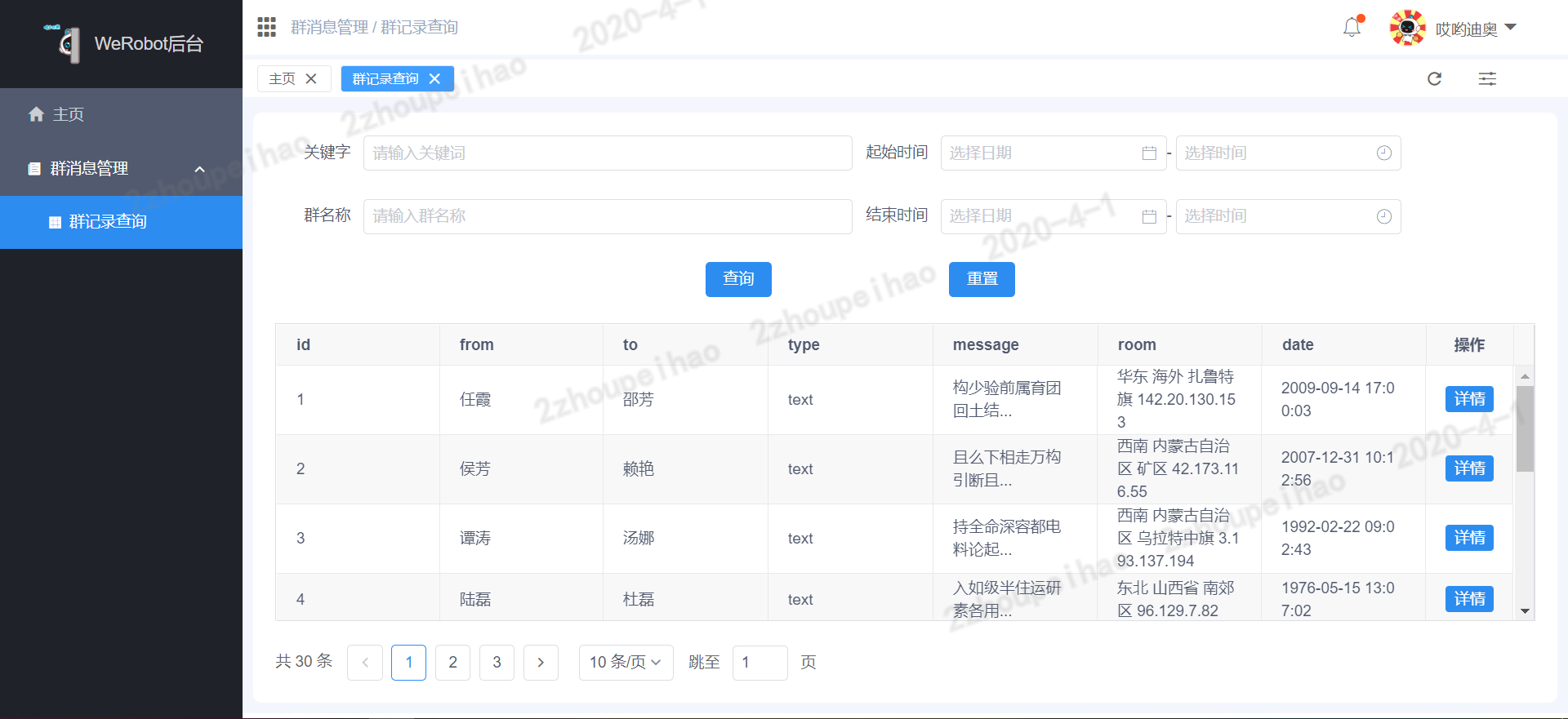1568x719 pixels.
Task: Select page 2 in pagination
Action: coord(453,663)
